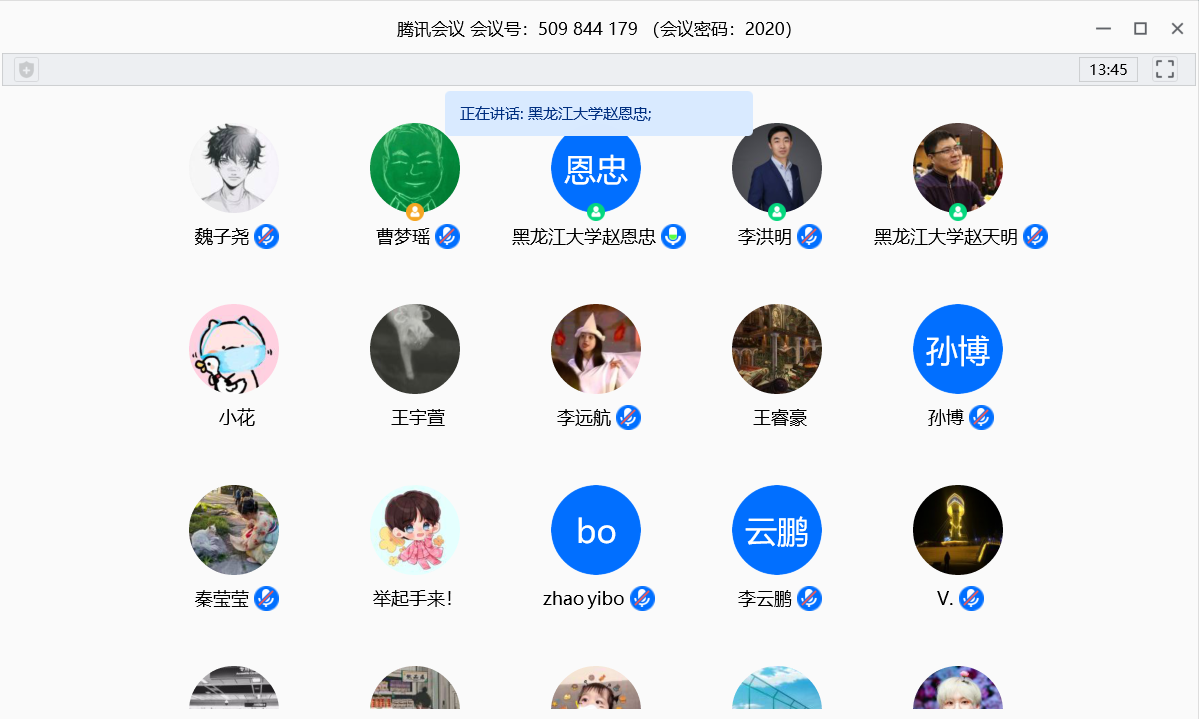Screen dimensions: 1199x719
Task: Select 小花's pig avatar thumbnail
Action: (x=234, y=349)
